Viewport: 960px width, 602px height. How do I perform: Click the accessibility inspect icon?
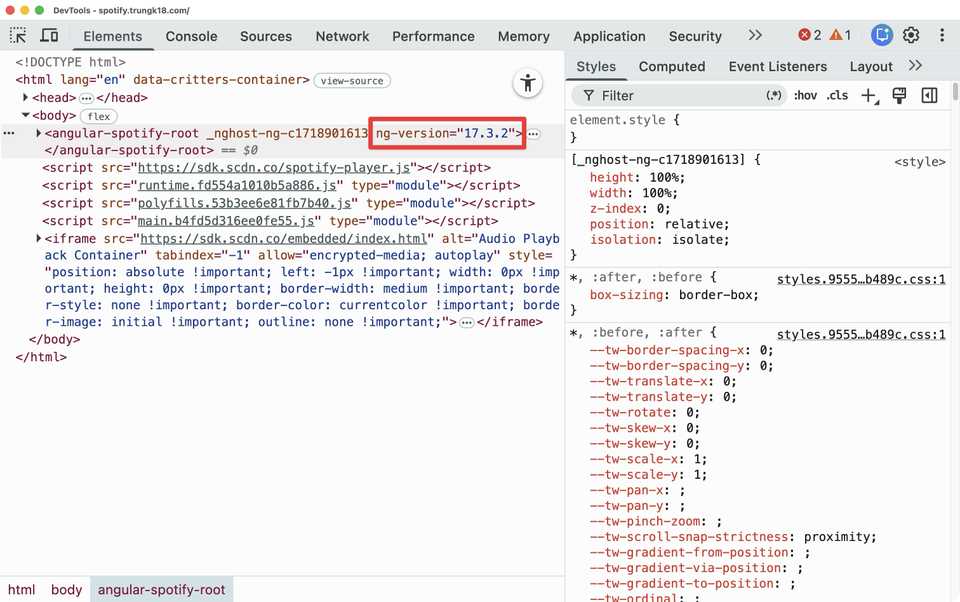[528, 84]
